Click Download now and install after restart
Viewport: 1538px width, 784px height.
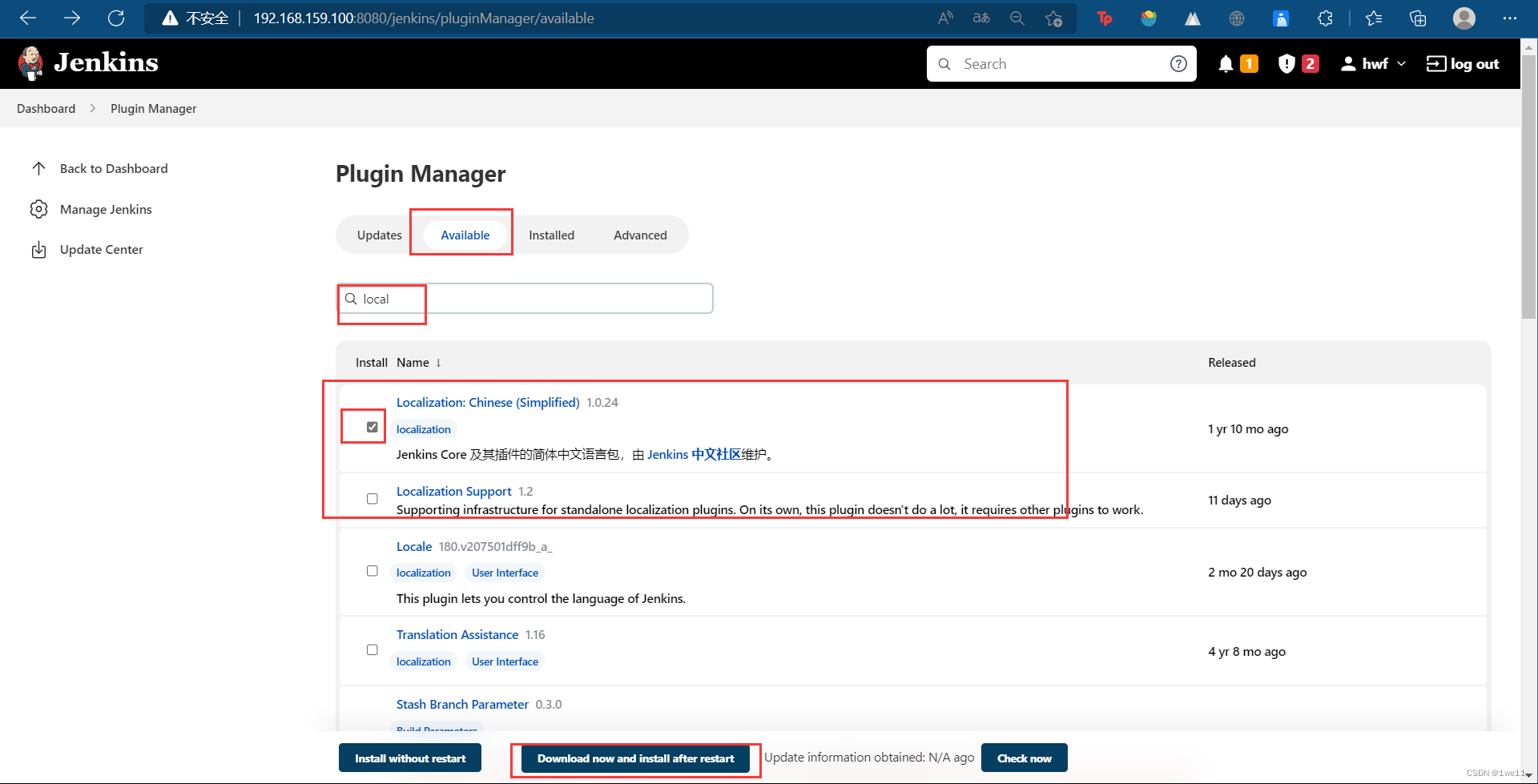pyautogui.click(x=635, y=758)
